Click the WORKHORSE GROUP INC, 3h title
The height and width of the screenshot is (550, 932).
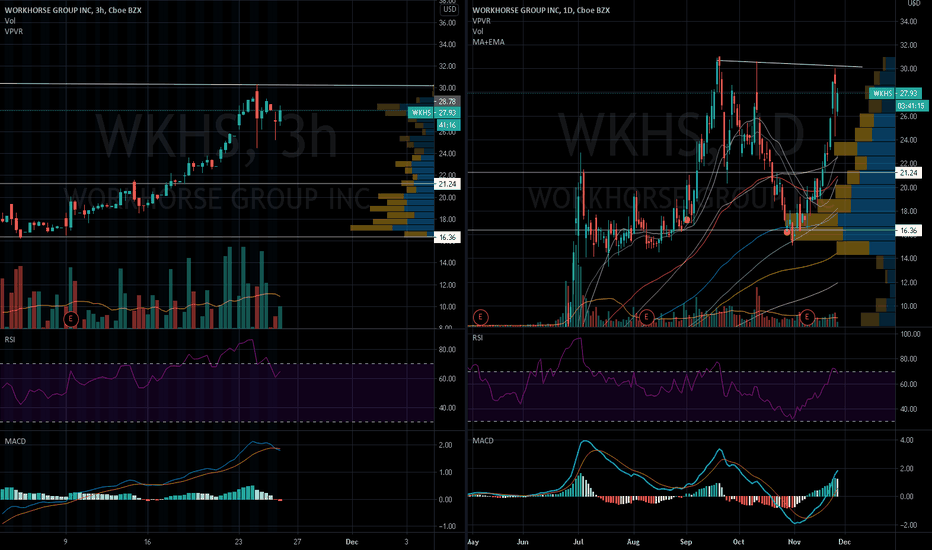[x=73, y=10]
